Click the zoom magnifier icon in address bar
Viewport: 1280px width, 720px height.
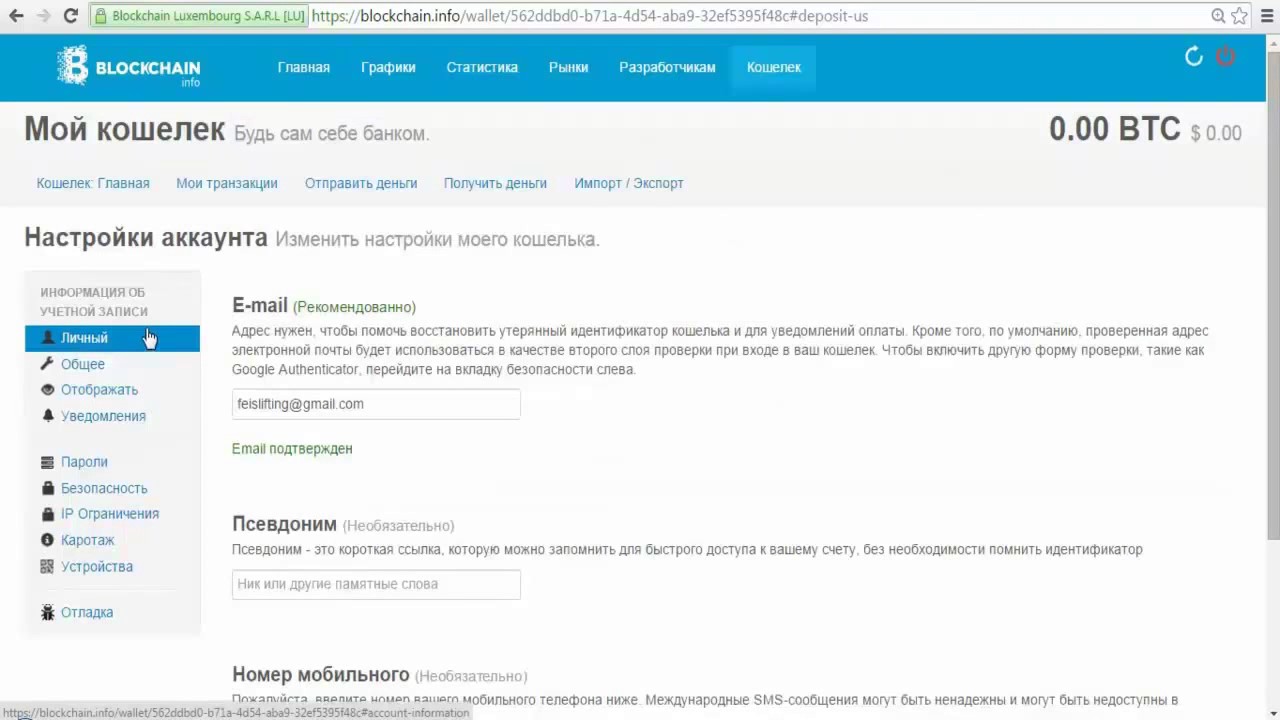[x=1218, y=16]
